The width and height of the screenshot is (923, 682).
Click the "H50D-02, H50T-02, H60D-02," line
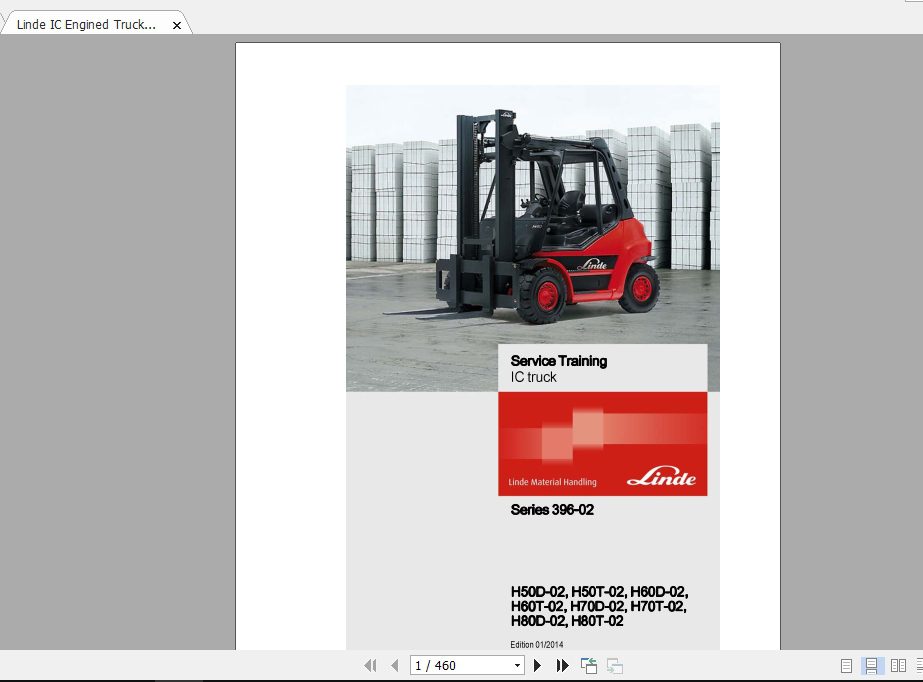coord(599,591)
